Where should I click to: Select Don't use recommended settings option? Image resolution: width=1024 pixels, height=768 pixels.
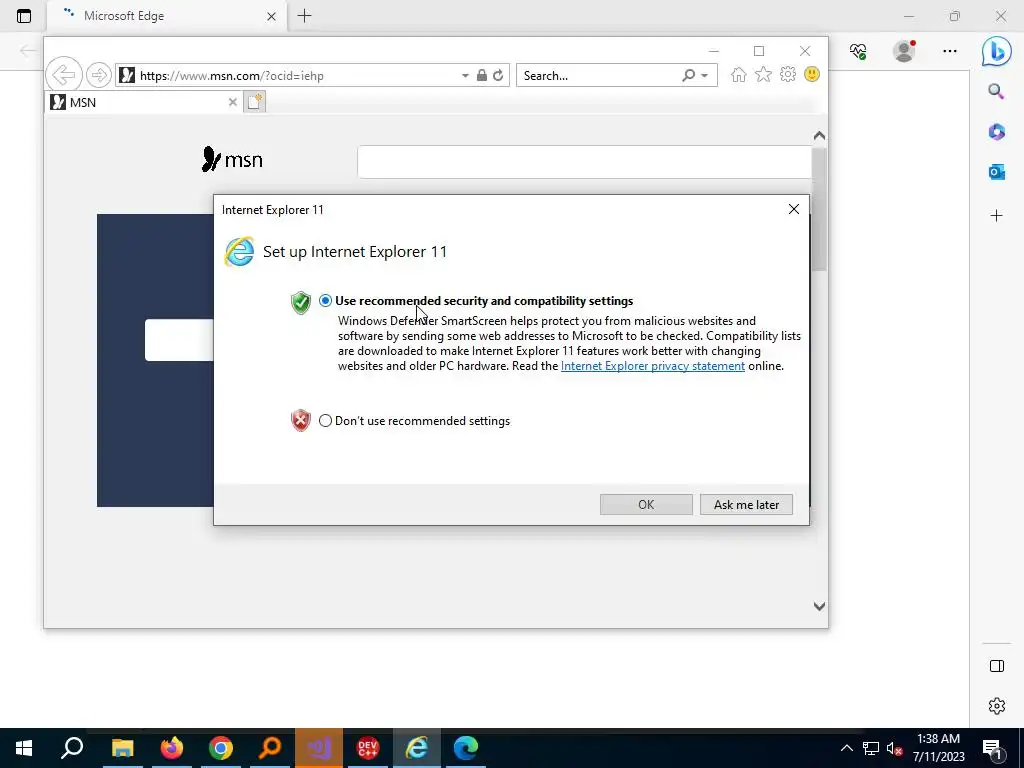(x=325, y=421)
